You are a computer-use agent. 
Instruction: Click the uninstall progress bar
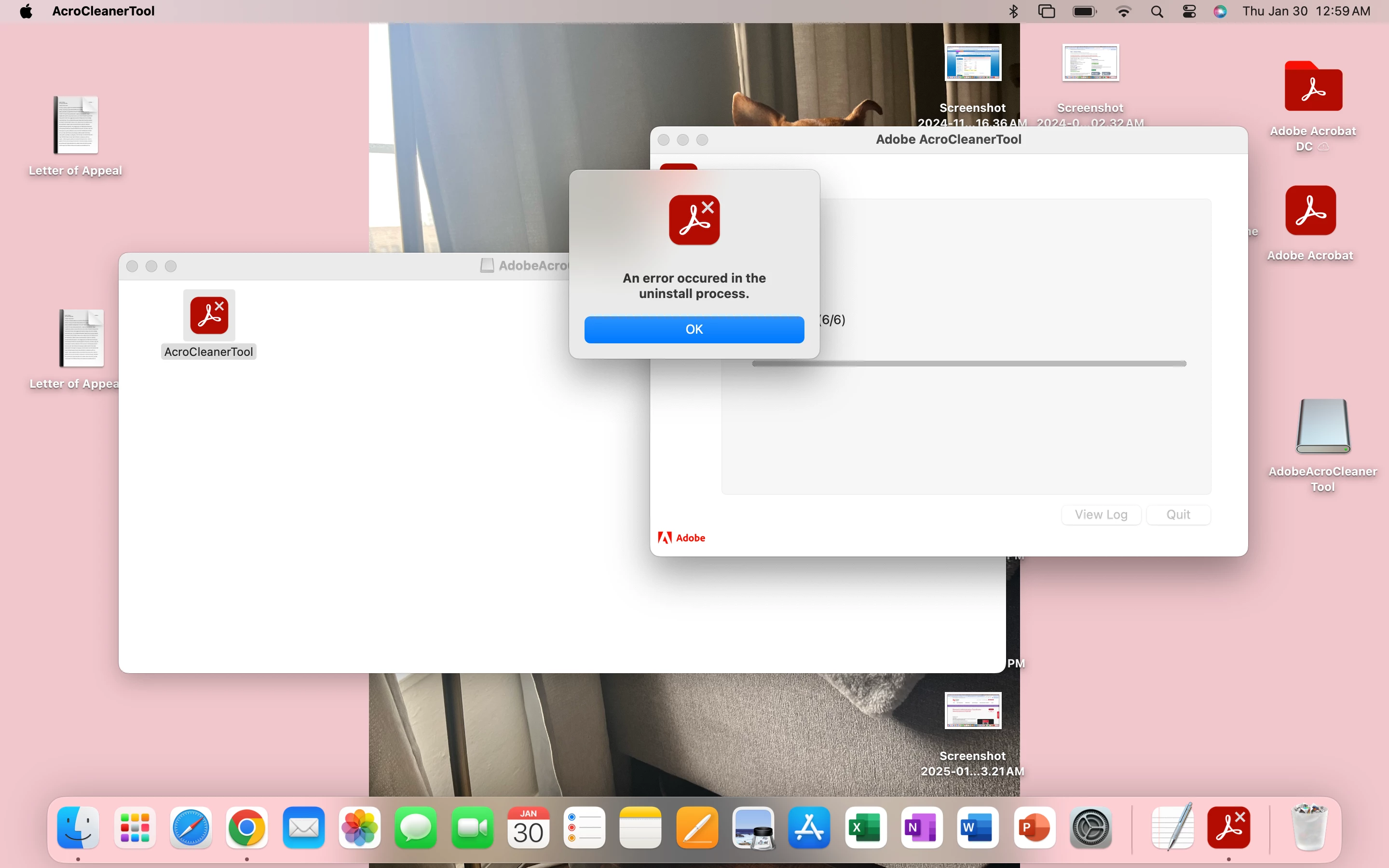coord(969,364)
